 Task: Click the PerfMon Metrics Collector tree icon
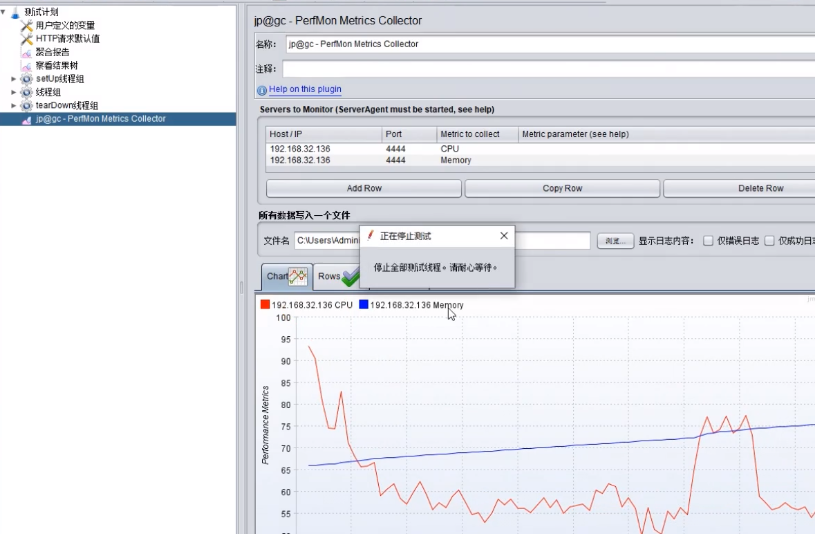click(x=27, y=119)
